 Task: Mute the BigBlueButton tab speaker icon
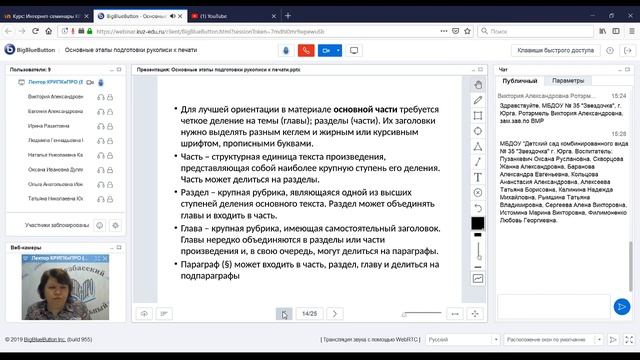coord(173,16)
